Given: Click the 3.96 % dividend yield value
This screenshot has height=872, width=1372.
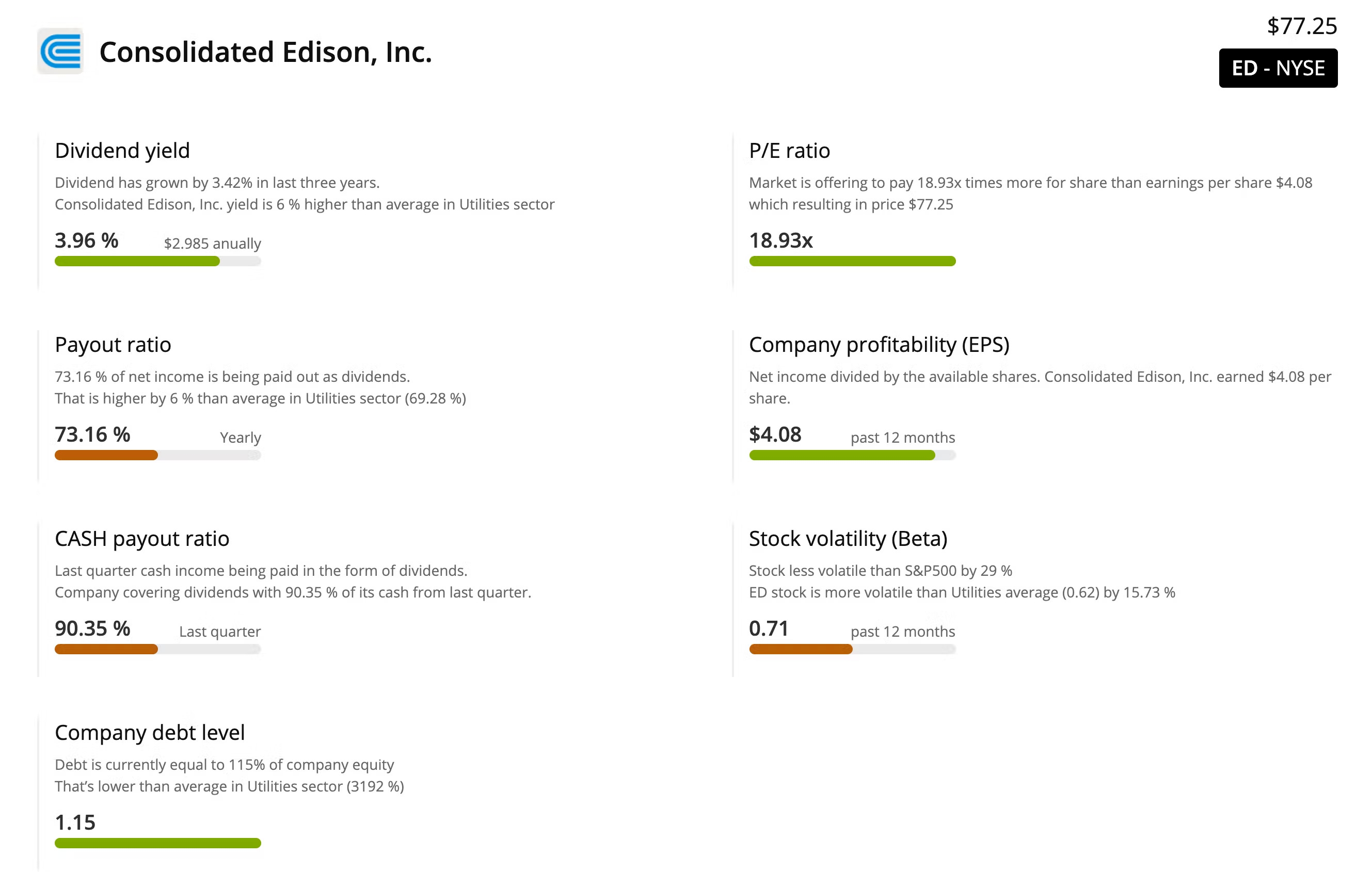Looking at the screenshot, I should tap(87, 241).
